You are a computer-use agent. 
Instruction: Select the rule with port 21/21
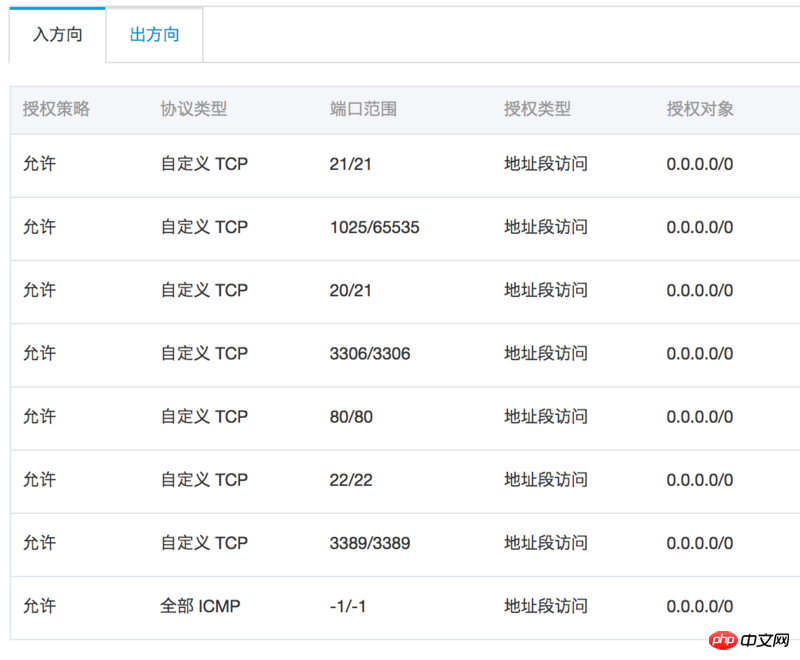[405, 165]
